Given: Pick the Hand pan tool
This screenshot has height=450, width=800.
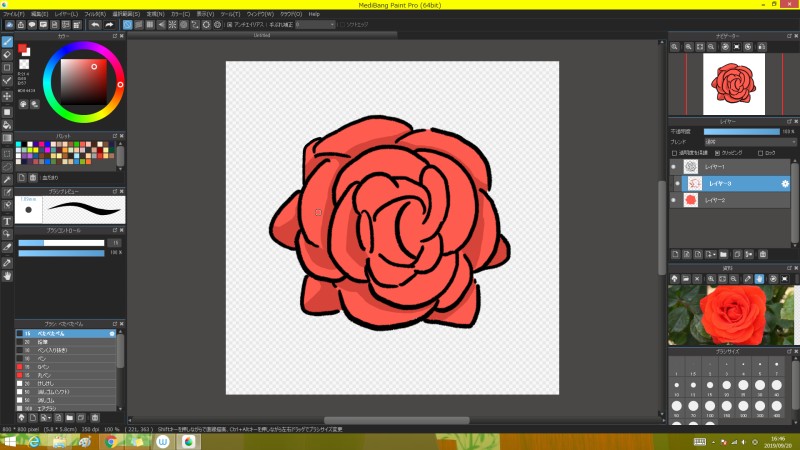Looking at the screenshot, I should (x=7, y=276).
